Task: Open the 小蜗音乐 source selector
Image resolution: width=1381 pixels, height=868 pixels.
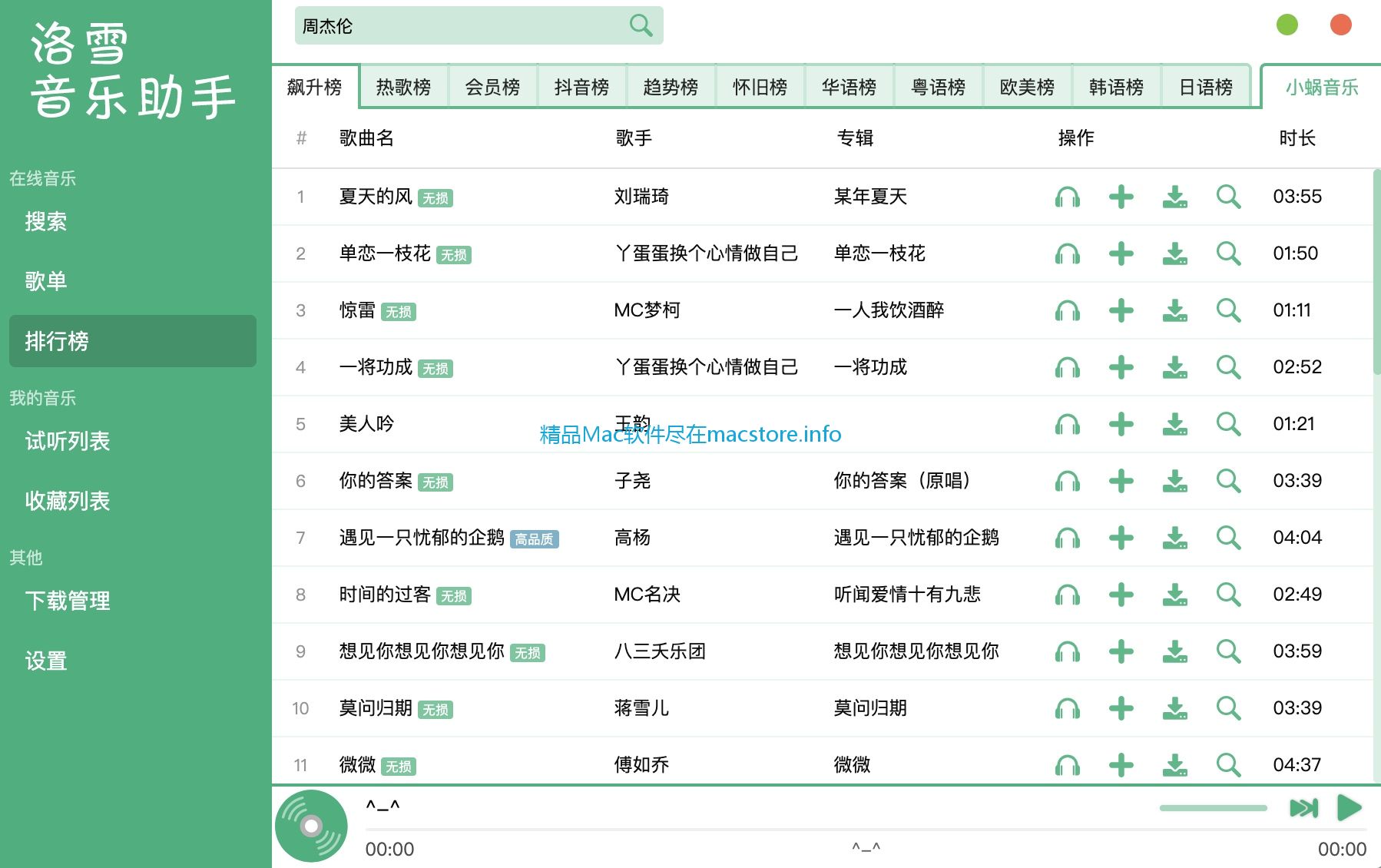Action: point(1321,87)
